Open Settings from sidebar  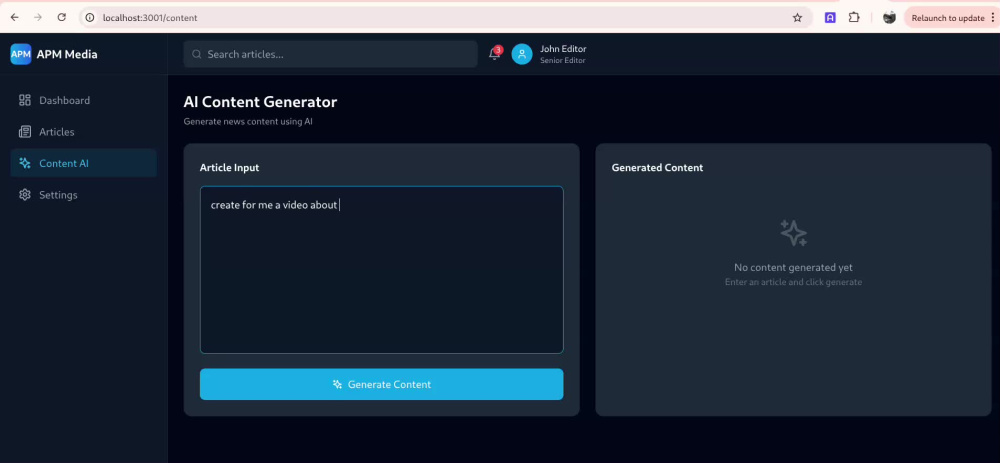pos(84,195)
